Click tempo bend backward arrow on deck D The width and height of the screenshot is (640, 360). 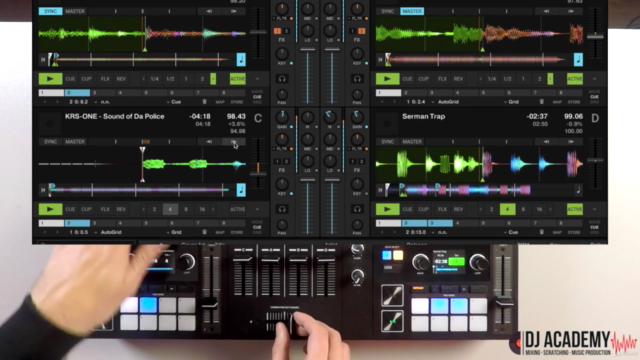point(547,142)
